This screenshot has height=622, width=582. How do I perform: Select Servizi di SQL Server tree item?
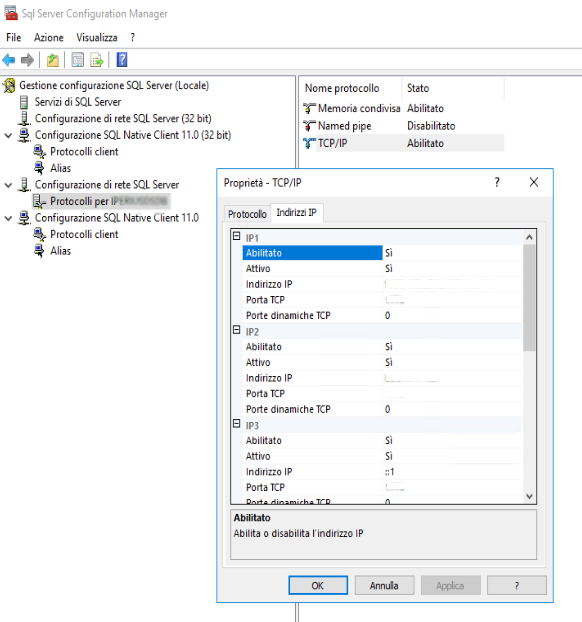click(78, 102)
